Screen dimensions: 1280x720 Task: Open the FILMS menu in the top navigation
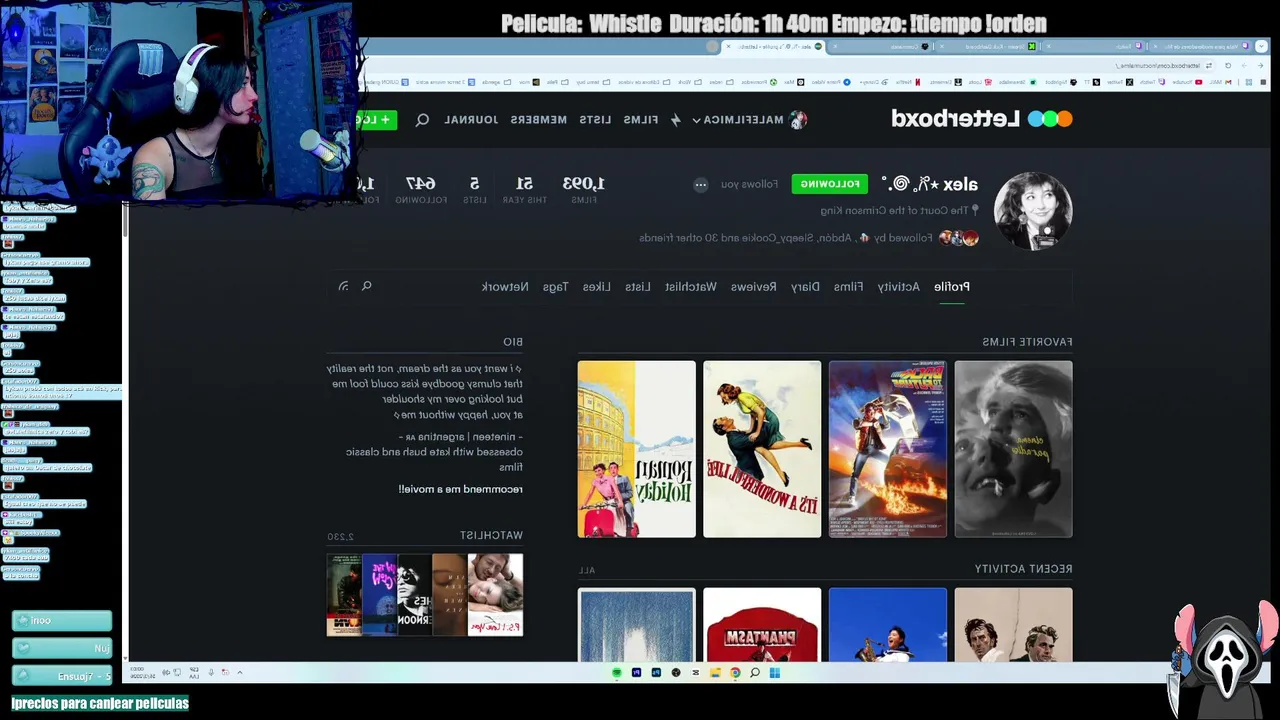[641, 120]
